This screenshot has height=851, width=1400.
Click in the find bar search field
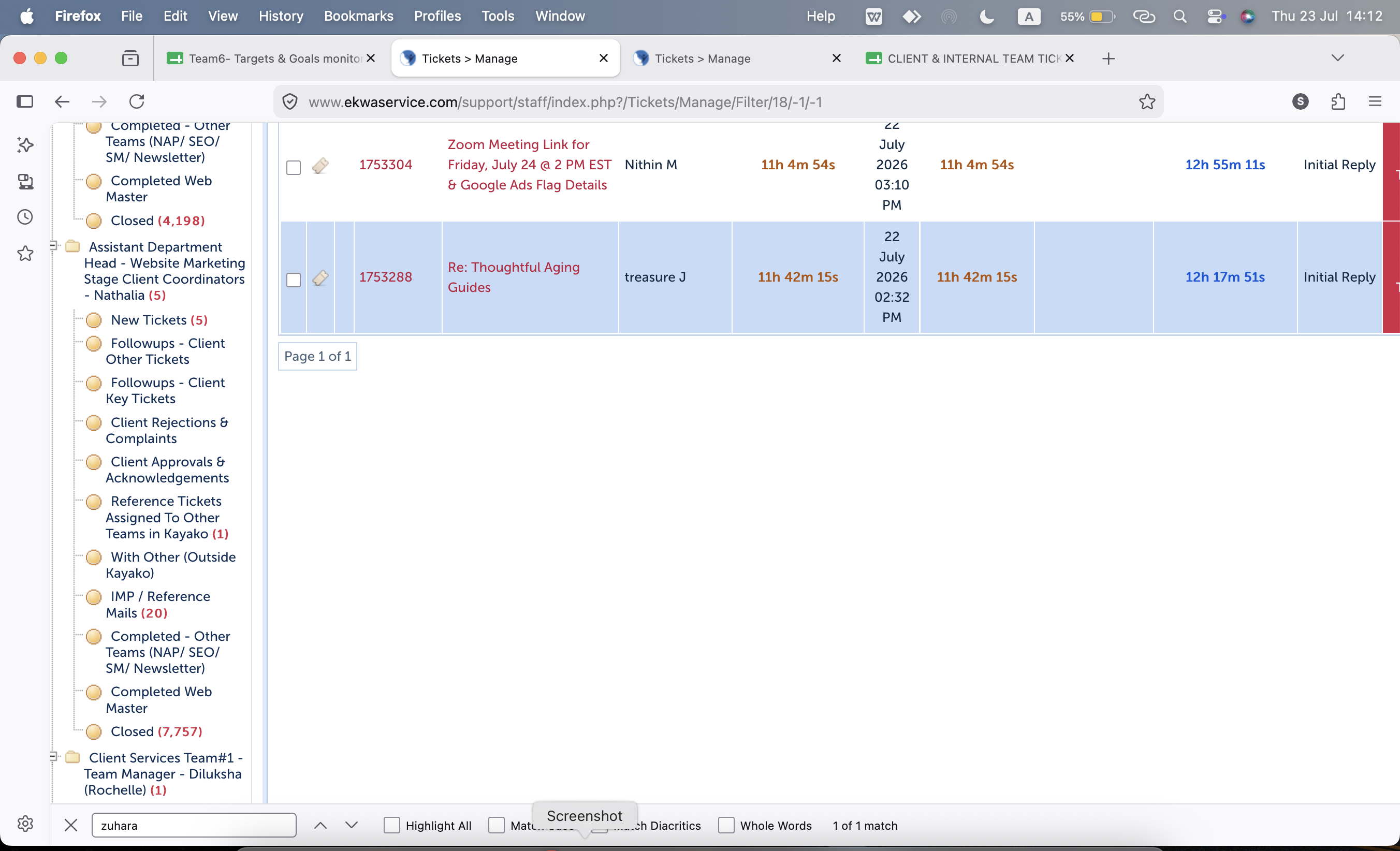194,825
